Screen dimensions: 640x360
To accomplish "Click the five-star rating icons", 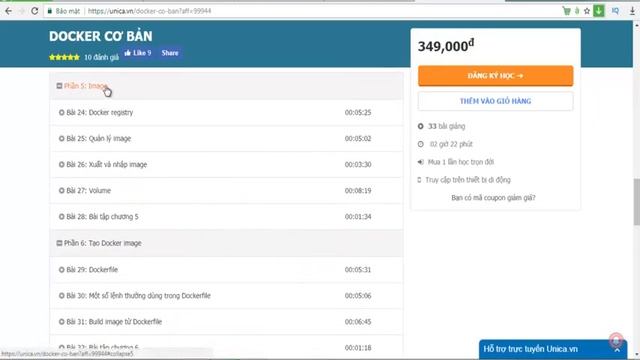I will (x=64, y=57).
